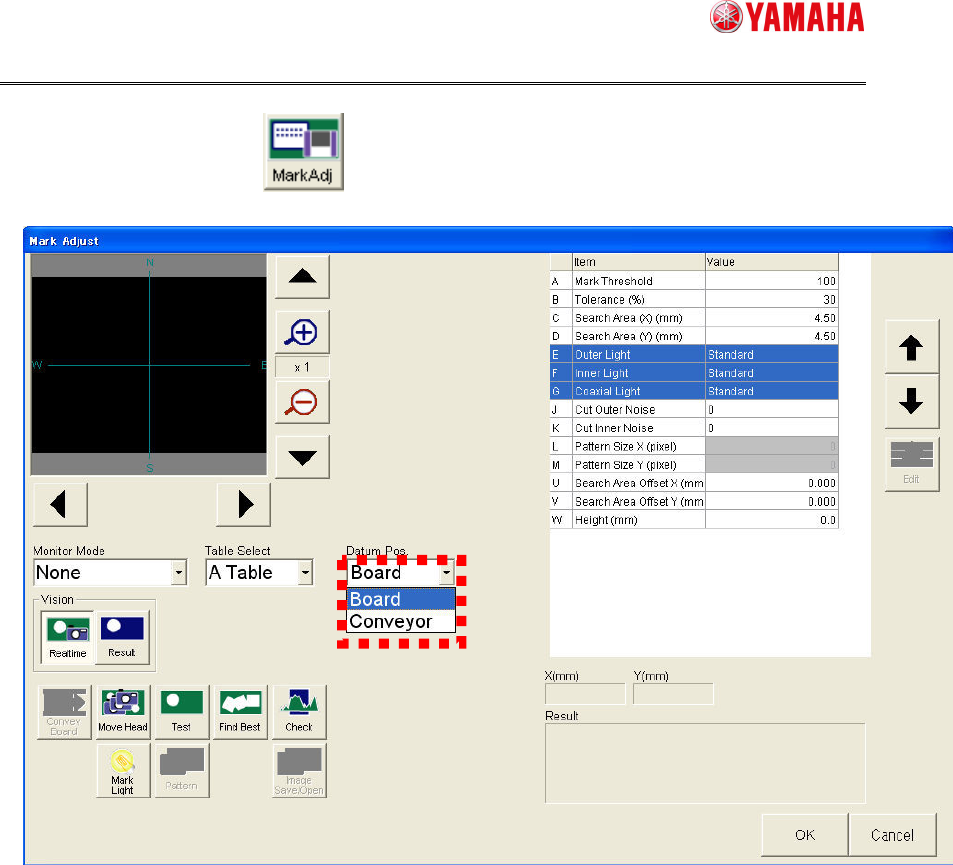Confirm with the OK button

(804, 835)
